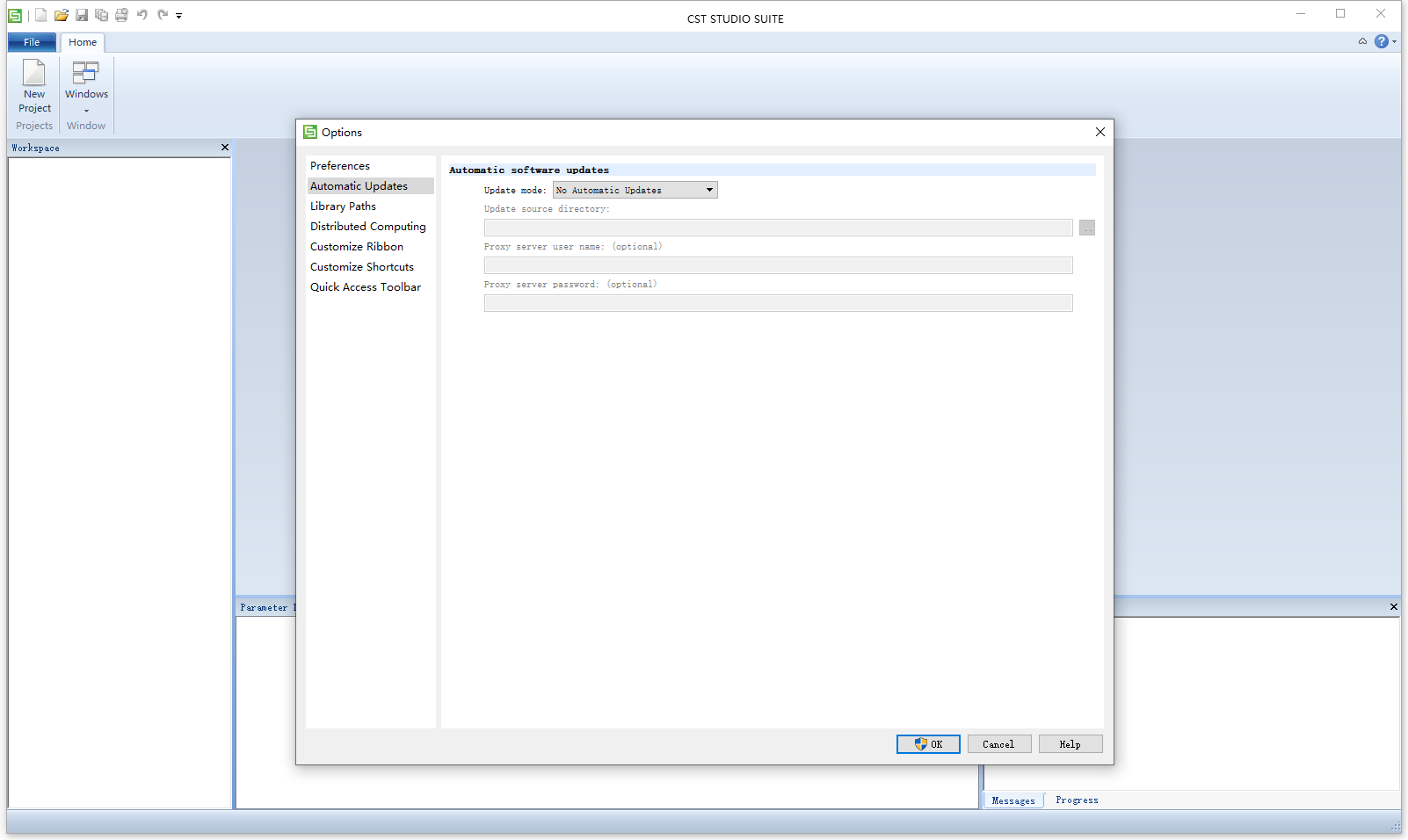The height and width of the screenshot is (840, 1408).
Task: Click the blue Help question mark icon
Action: point(1382,41)
